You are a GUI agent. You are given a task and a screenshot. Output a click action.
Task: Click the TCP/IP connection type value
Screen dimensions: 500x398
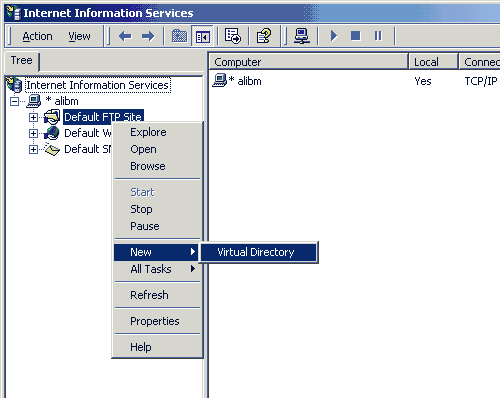(x=481, y=81)
